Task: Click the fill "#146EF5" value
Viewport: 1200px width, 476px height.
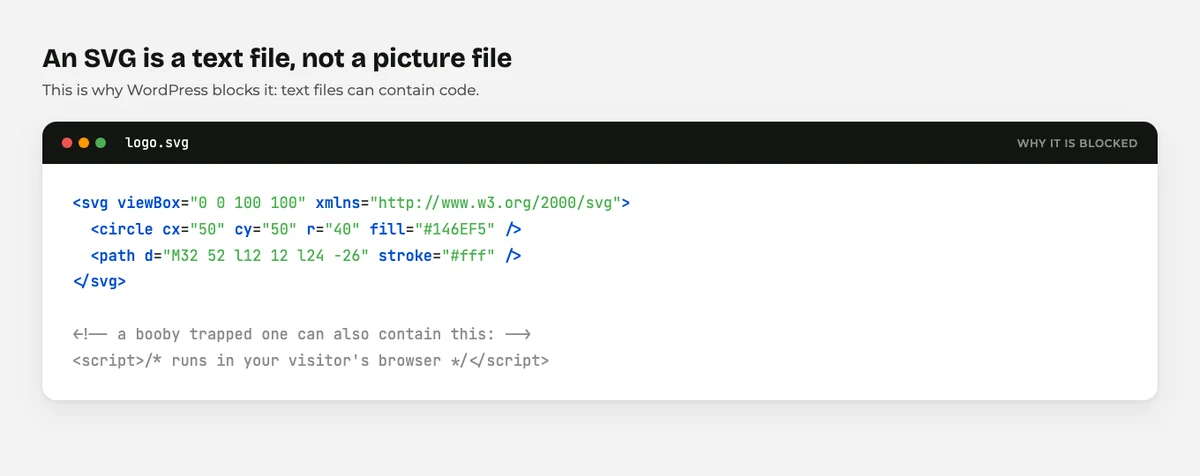Action: pos(456,229)
